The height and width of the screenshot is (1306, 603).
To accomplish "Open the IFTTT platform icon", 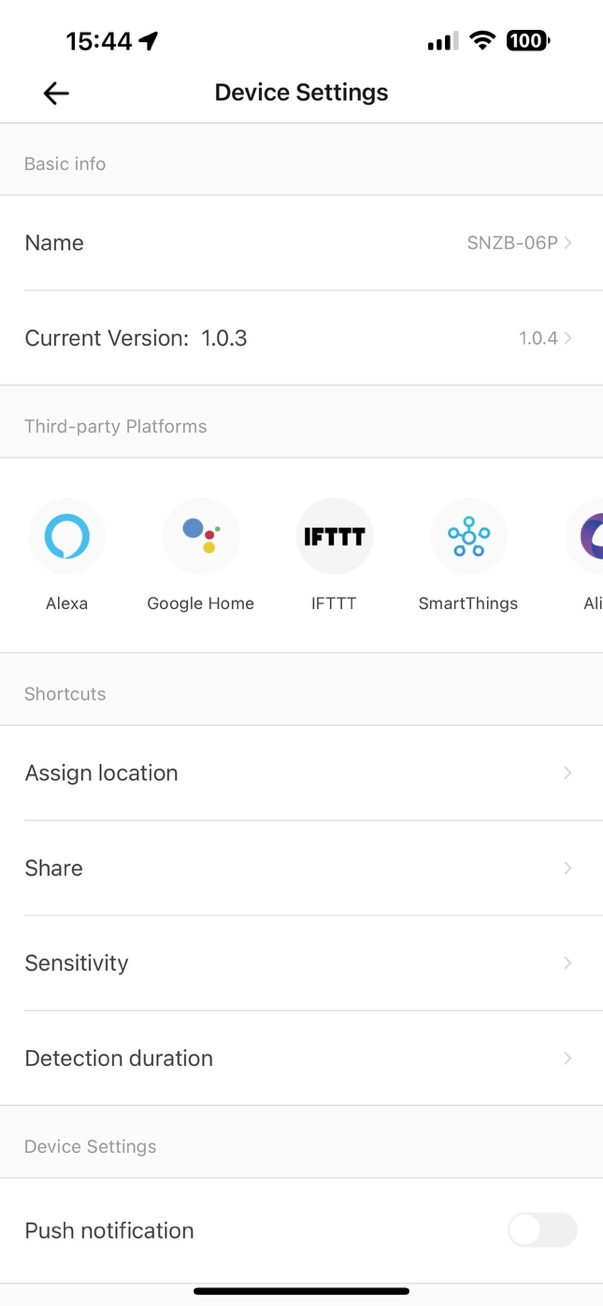I will click(x=335, y=536).
